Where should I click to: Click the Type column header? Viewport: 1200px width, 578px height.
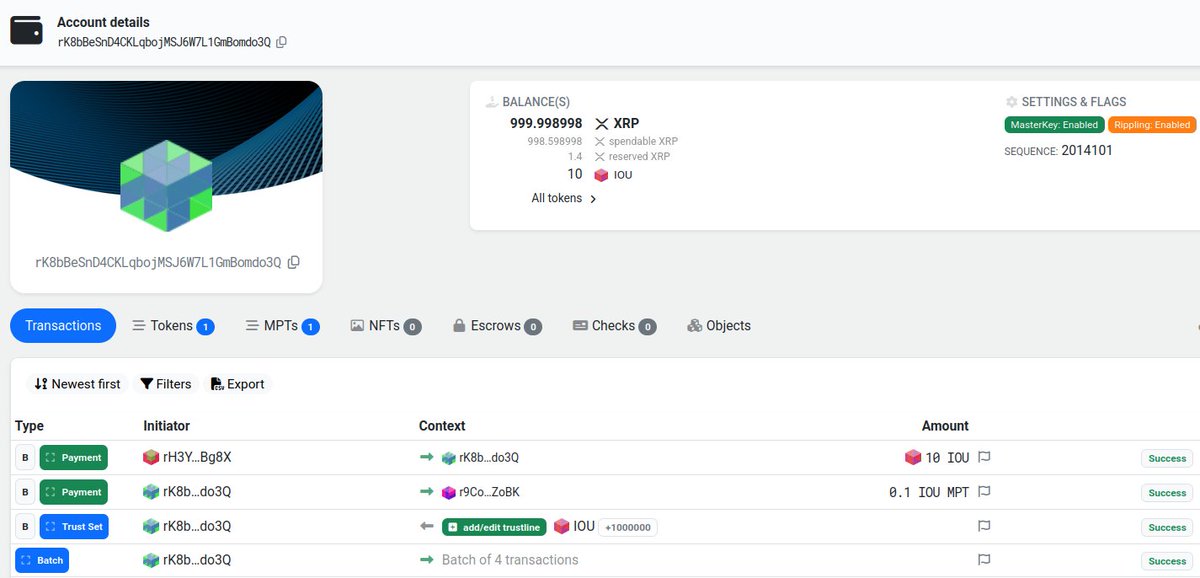click(x=30, y=426)
